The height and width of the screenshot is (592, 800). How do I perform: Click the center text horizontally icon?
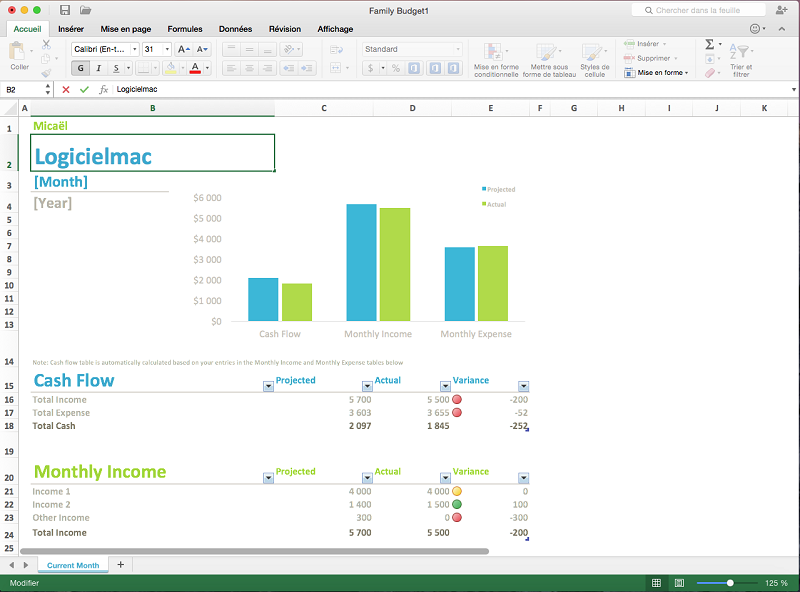249,68
